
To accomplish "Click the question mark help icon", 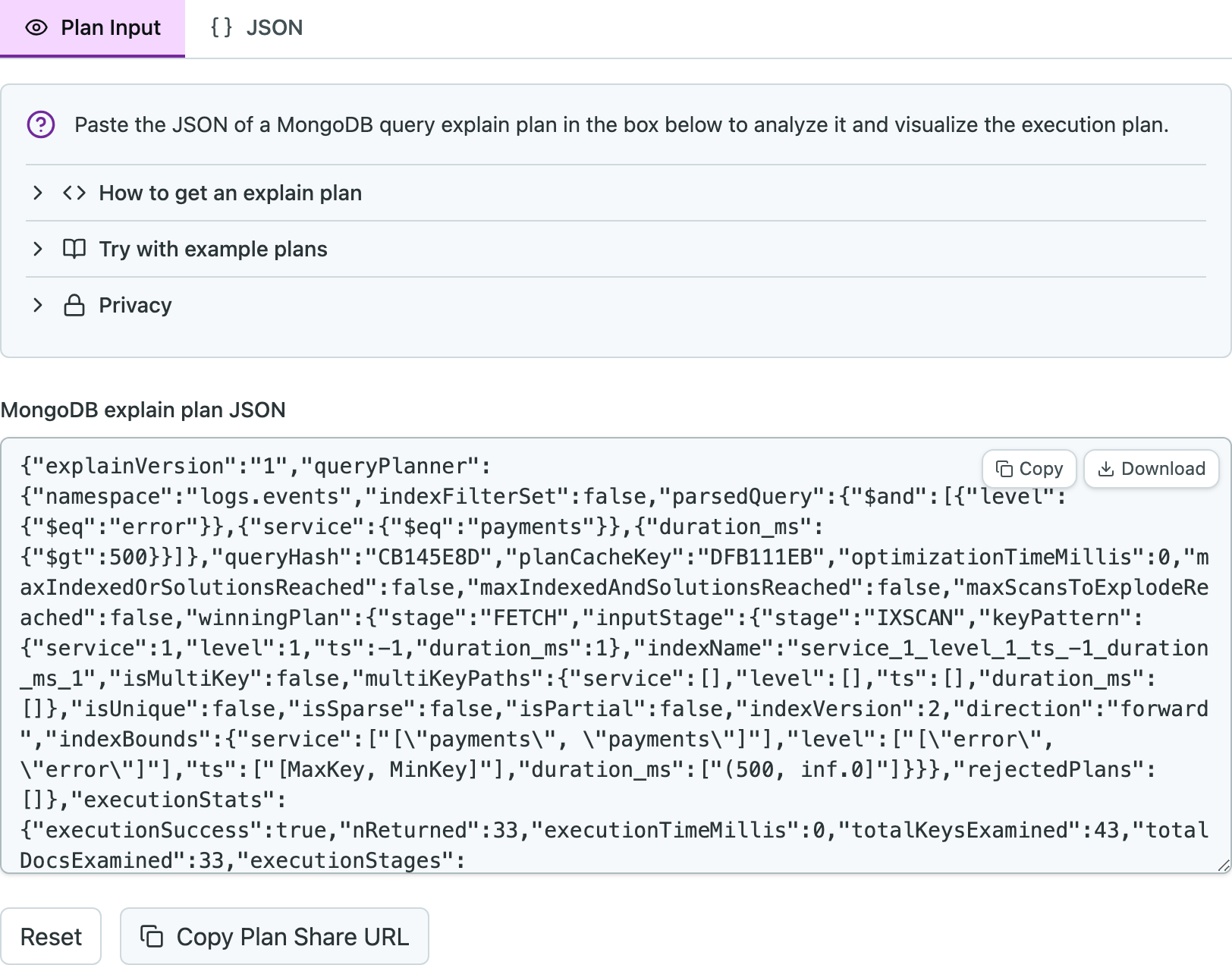I will tap(41, 124).
